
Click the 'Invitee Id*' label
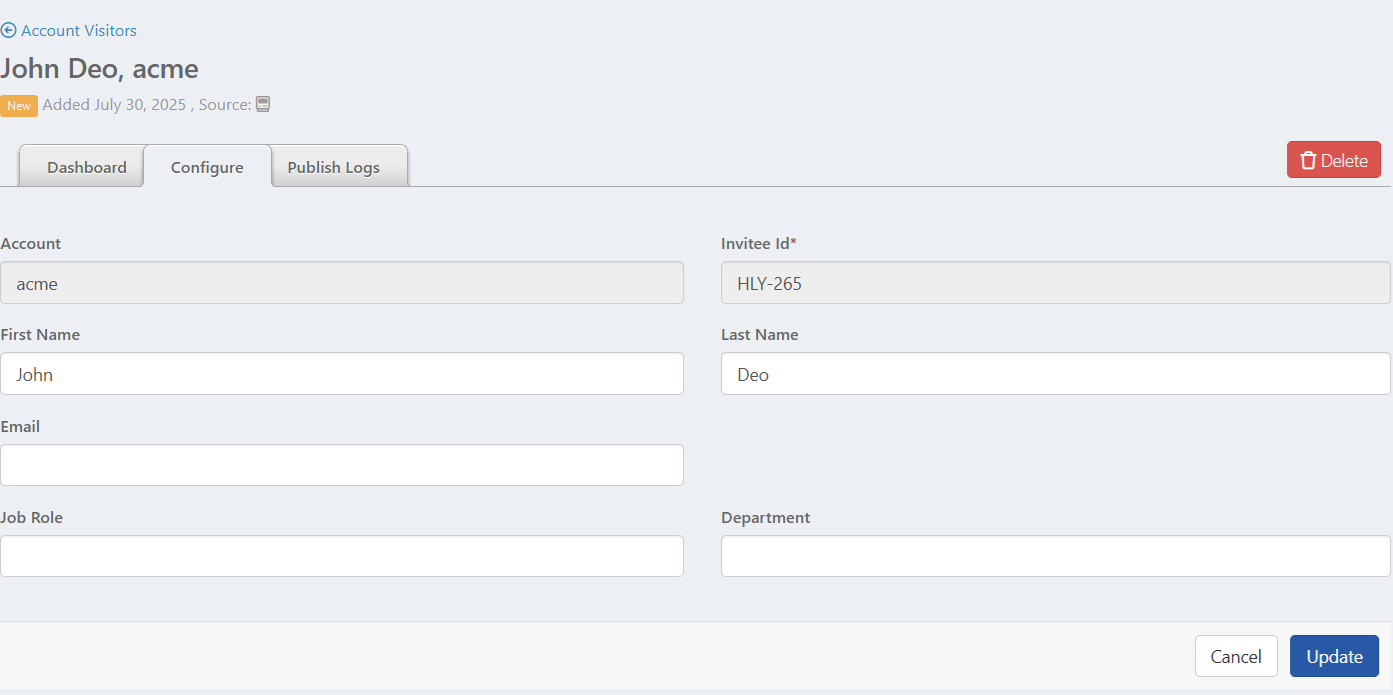759,243
